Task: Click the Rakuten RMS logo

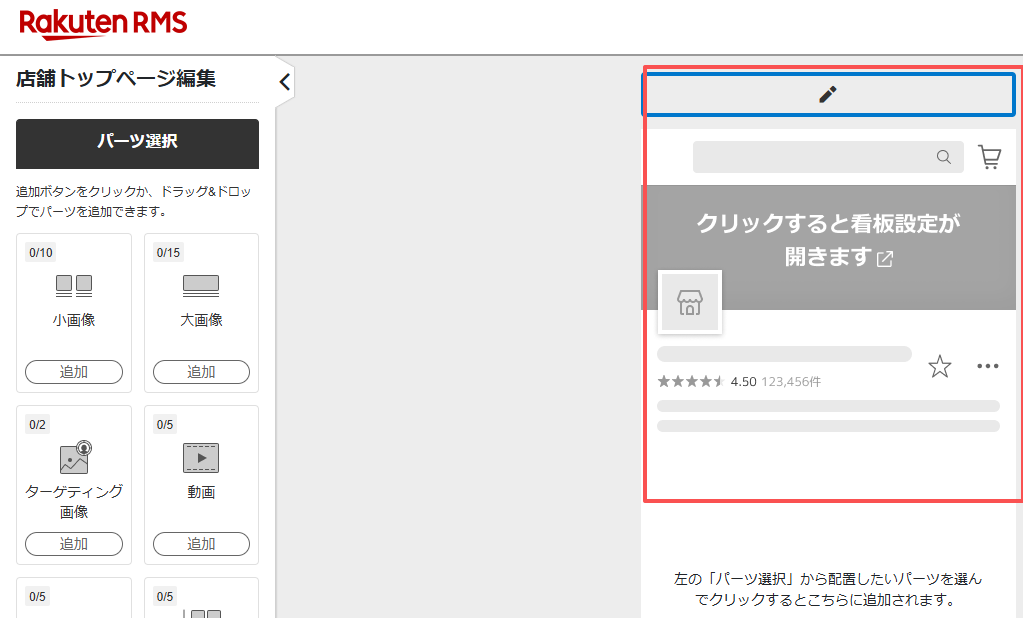Action: tap(103, 24)
